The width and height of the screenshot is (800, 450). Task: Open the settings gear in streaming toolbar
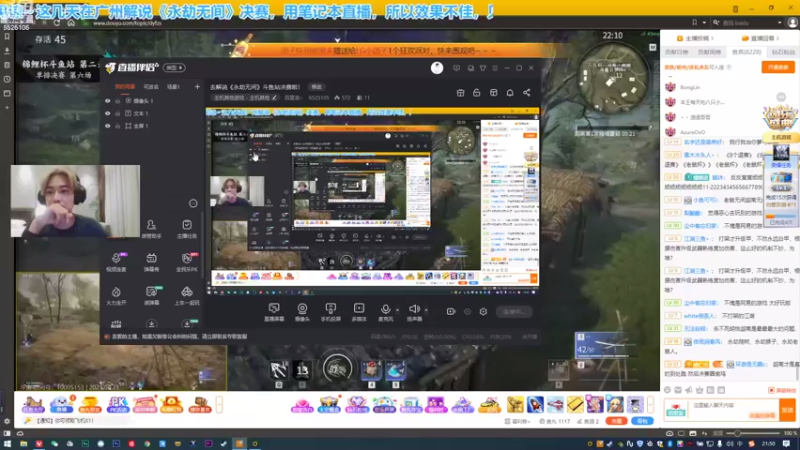coord(483,311)
